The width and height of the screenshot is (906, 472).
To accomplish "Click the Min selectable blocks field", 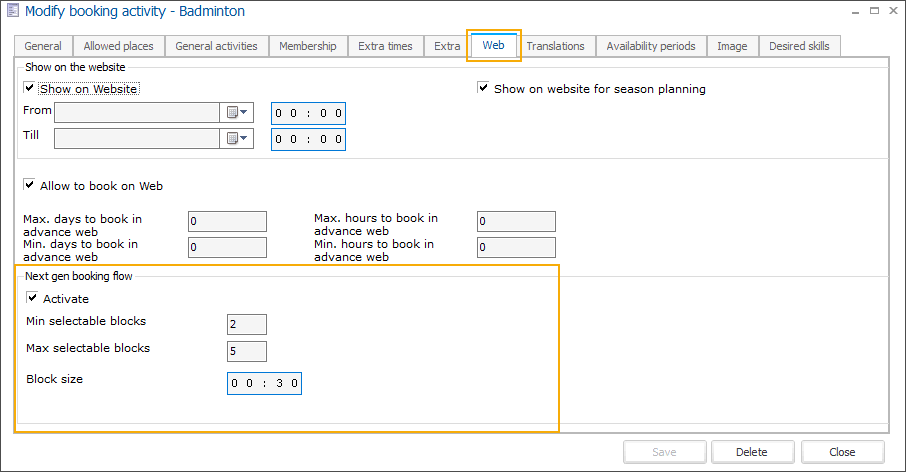I will (246, 324).
